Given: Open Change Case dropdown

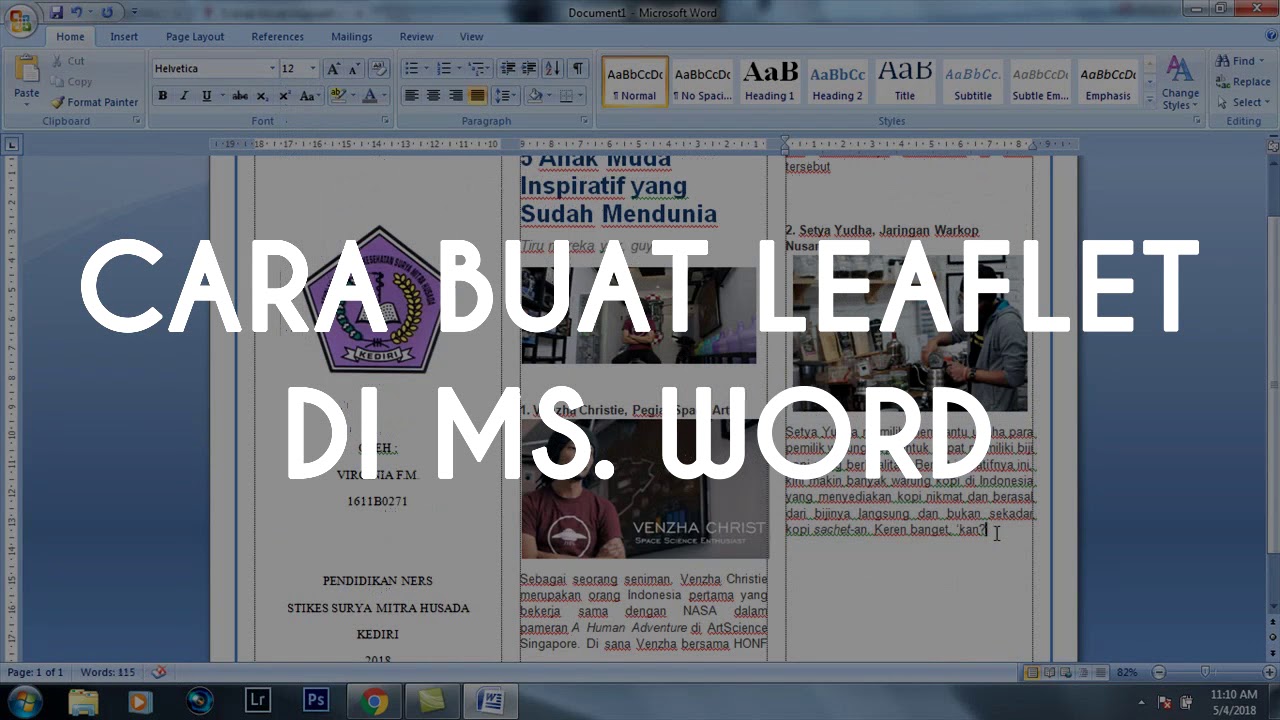Looking at the screenshot, I should point(310,96).
